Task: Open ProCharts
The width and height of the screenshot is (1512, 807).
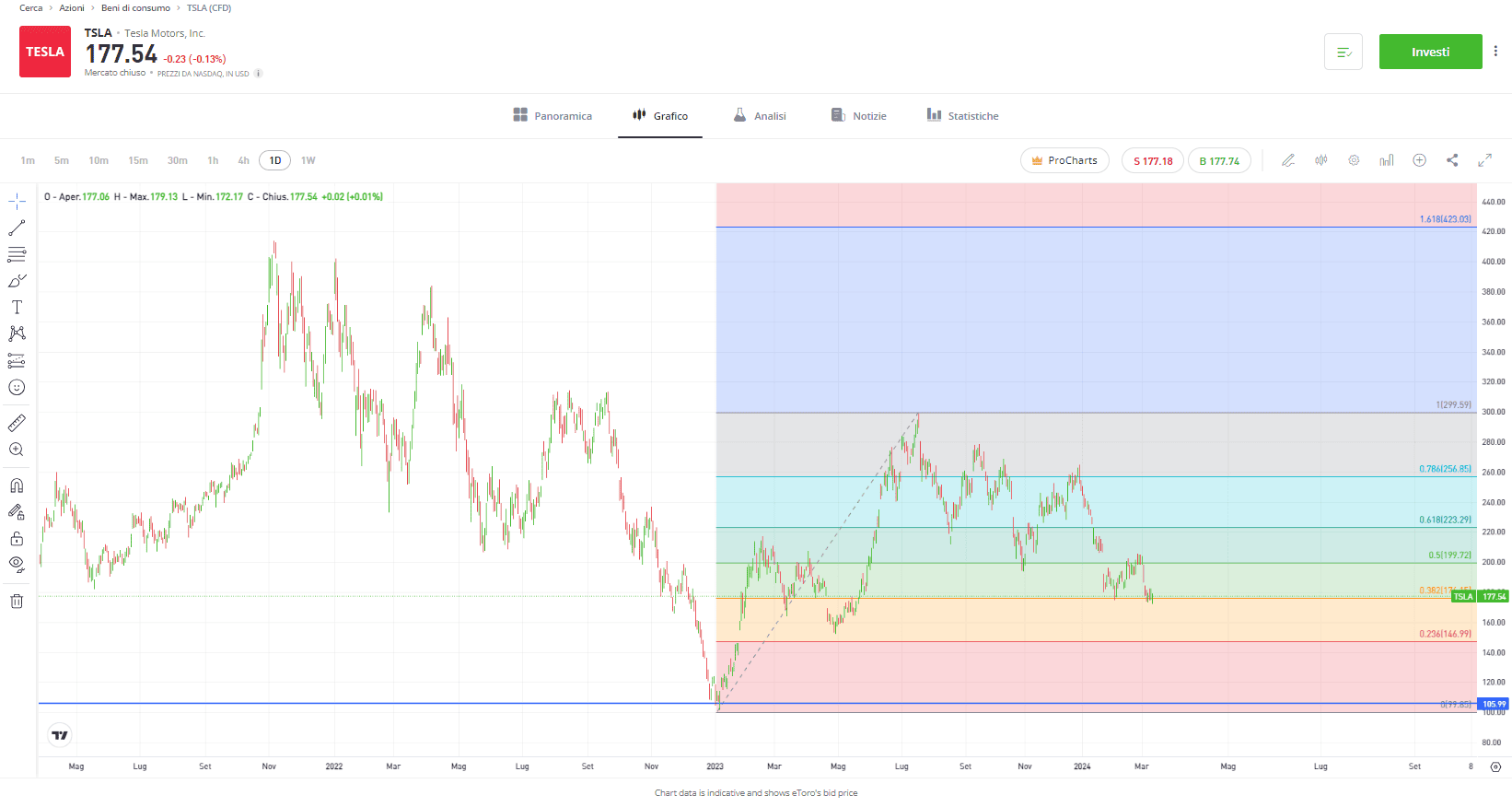Action: click(x=1064, y=160)
